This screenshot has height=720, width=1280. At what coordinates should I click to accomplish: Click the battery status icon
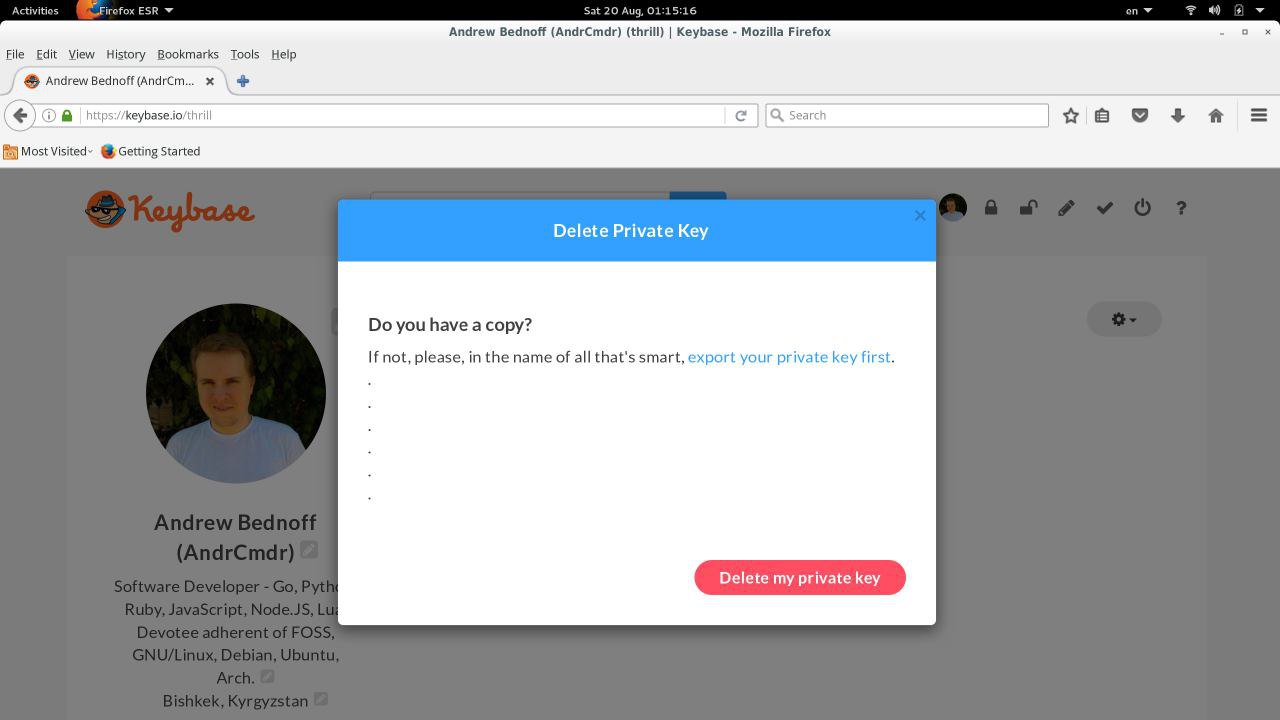1239,10
